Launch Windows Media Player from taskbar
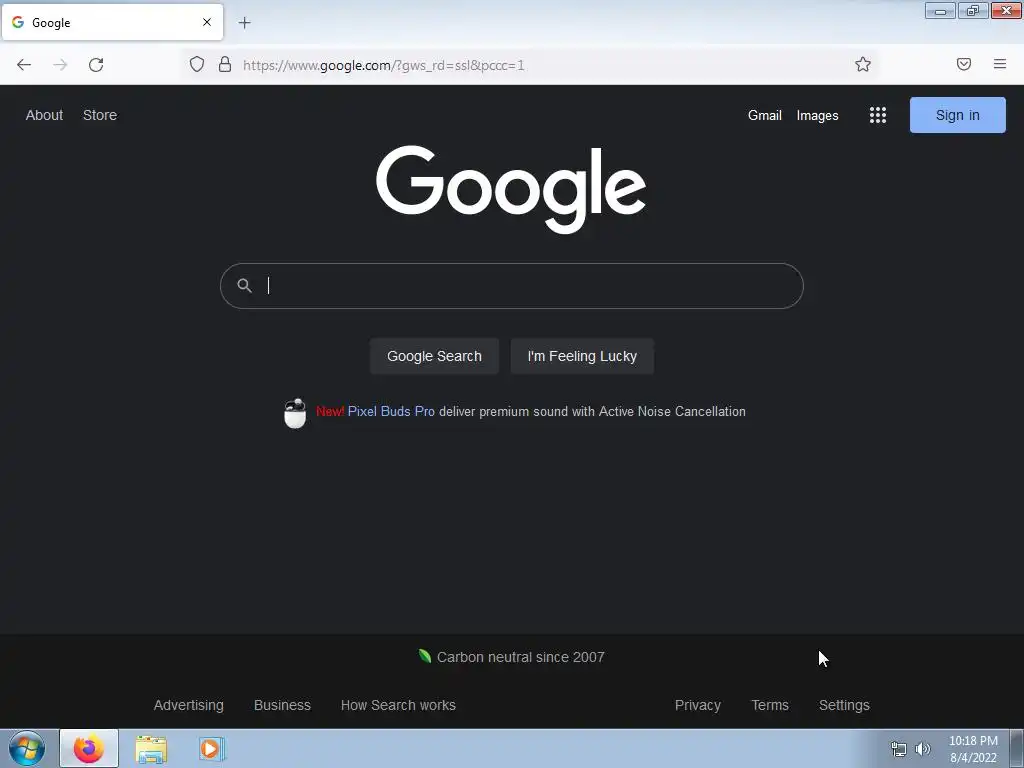1024x768 pixels. [212, 749]
